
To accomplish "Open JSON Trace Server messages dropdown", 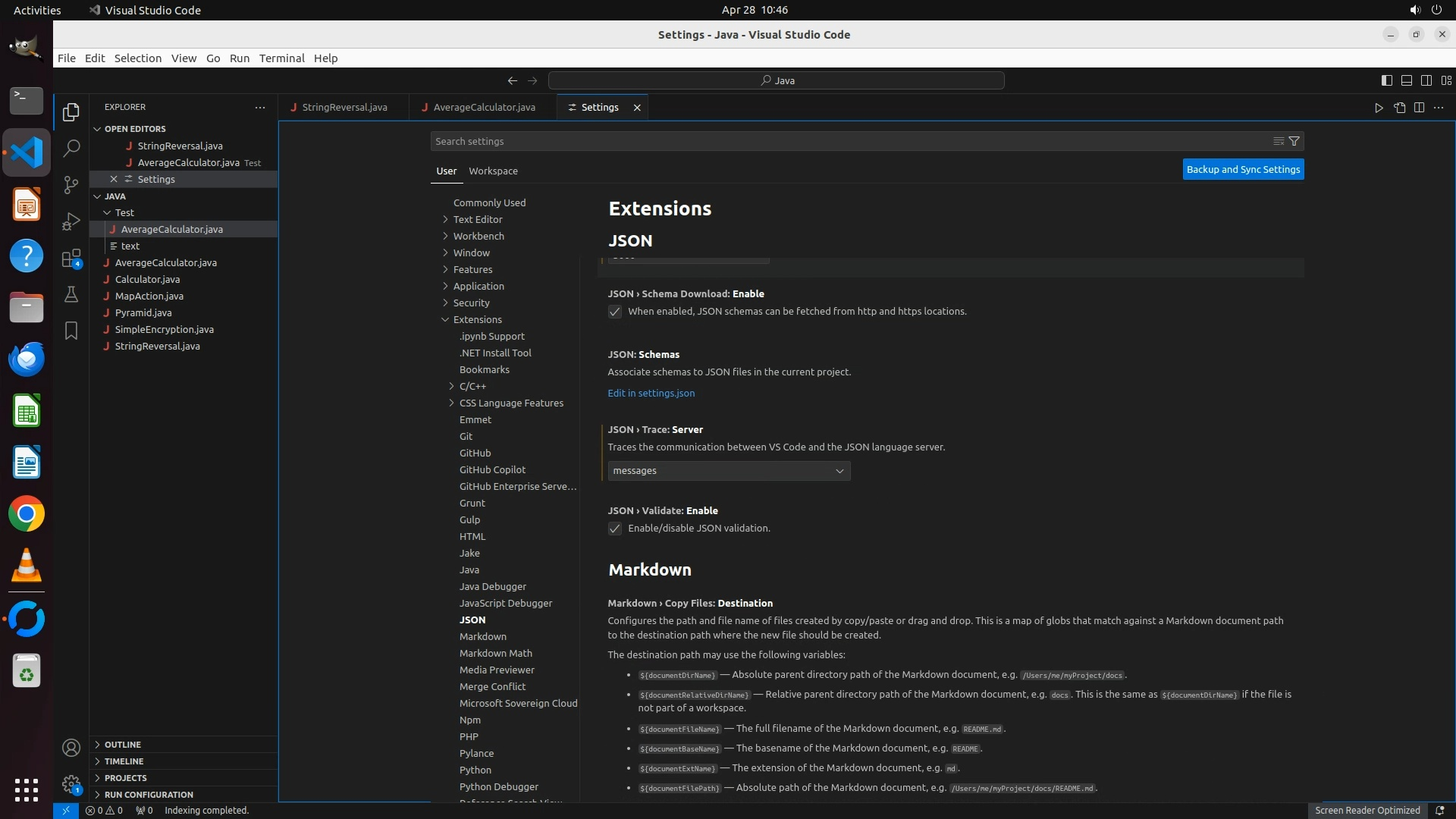I will click(x=728, y=471).
